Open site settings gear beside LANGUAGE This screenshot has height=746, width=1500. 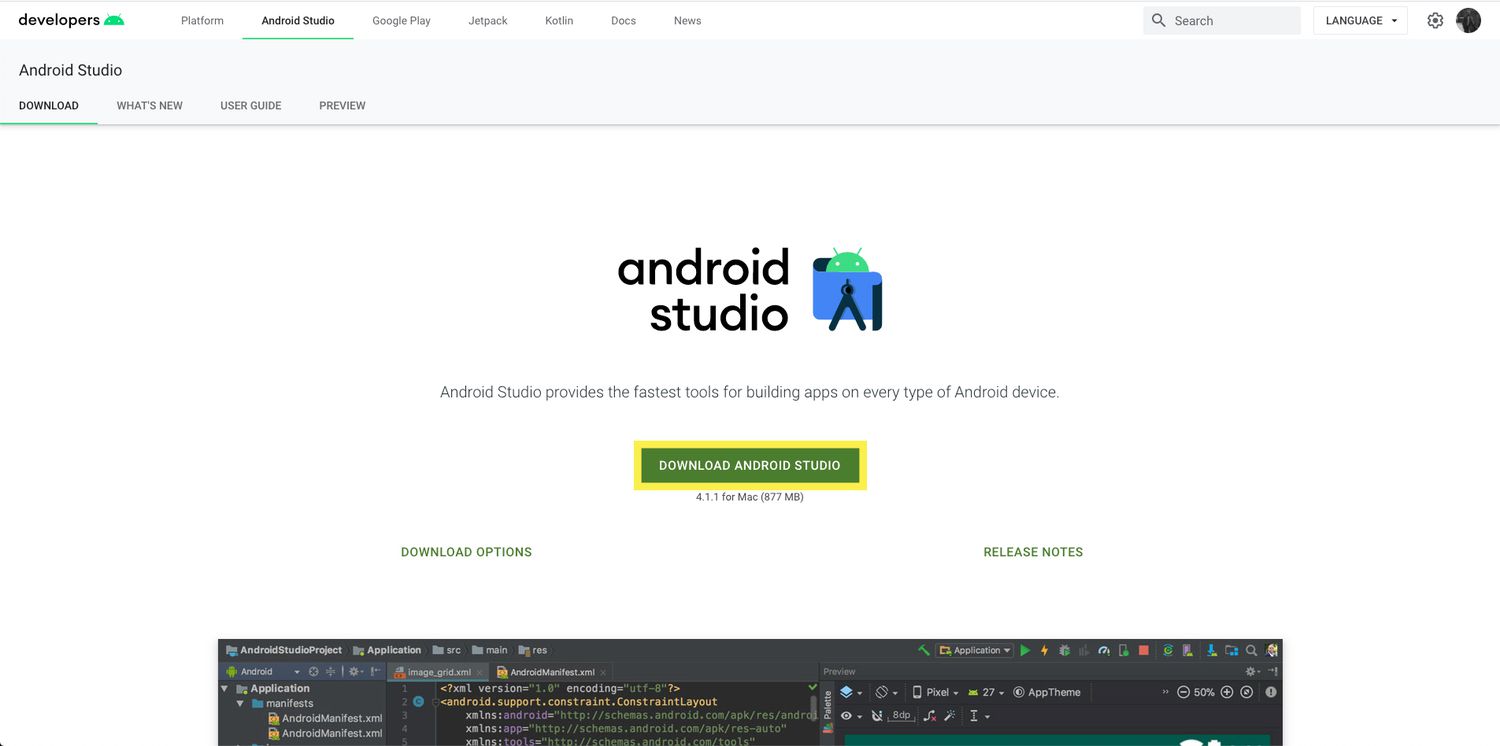1435,20
